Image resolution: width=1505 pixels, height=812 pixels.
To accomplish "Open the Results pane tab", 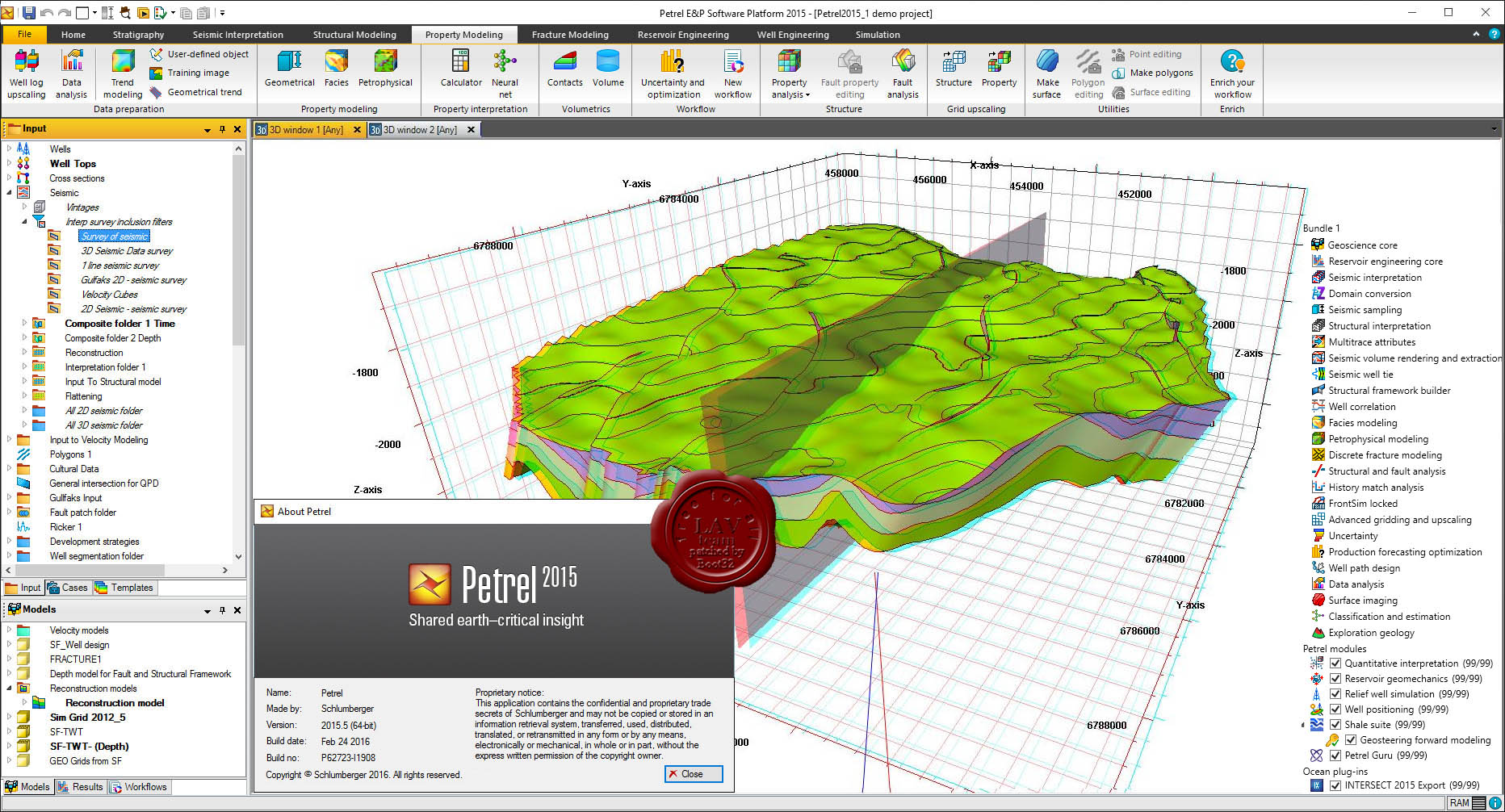I will tap(81, 787).
